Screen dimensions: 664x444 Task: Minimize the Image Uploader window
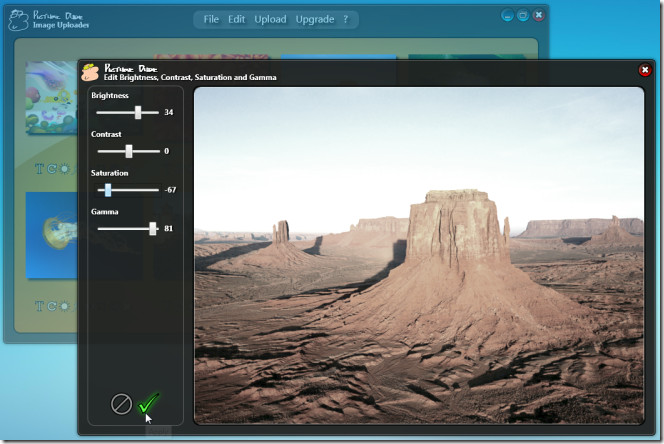tap(507, 16)
